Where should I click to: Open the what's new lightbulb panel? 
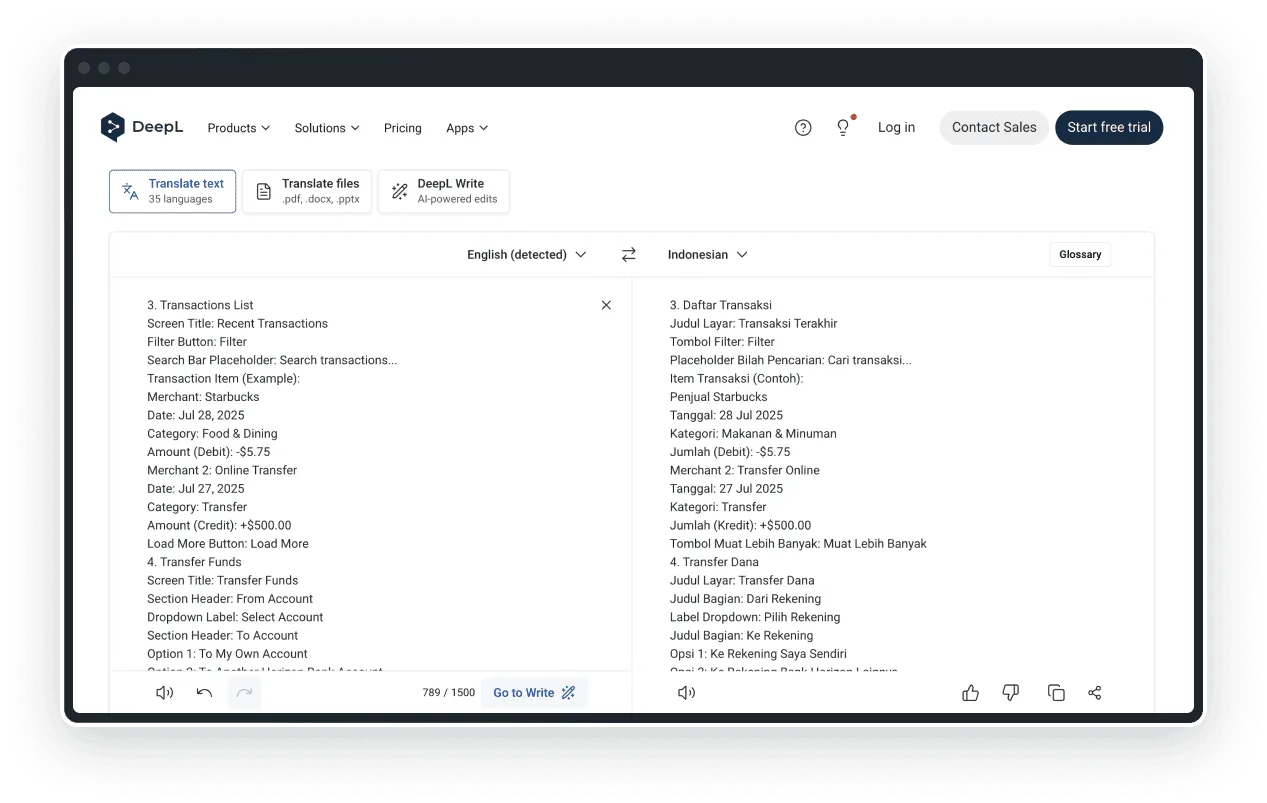point(841,127)
